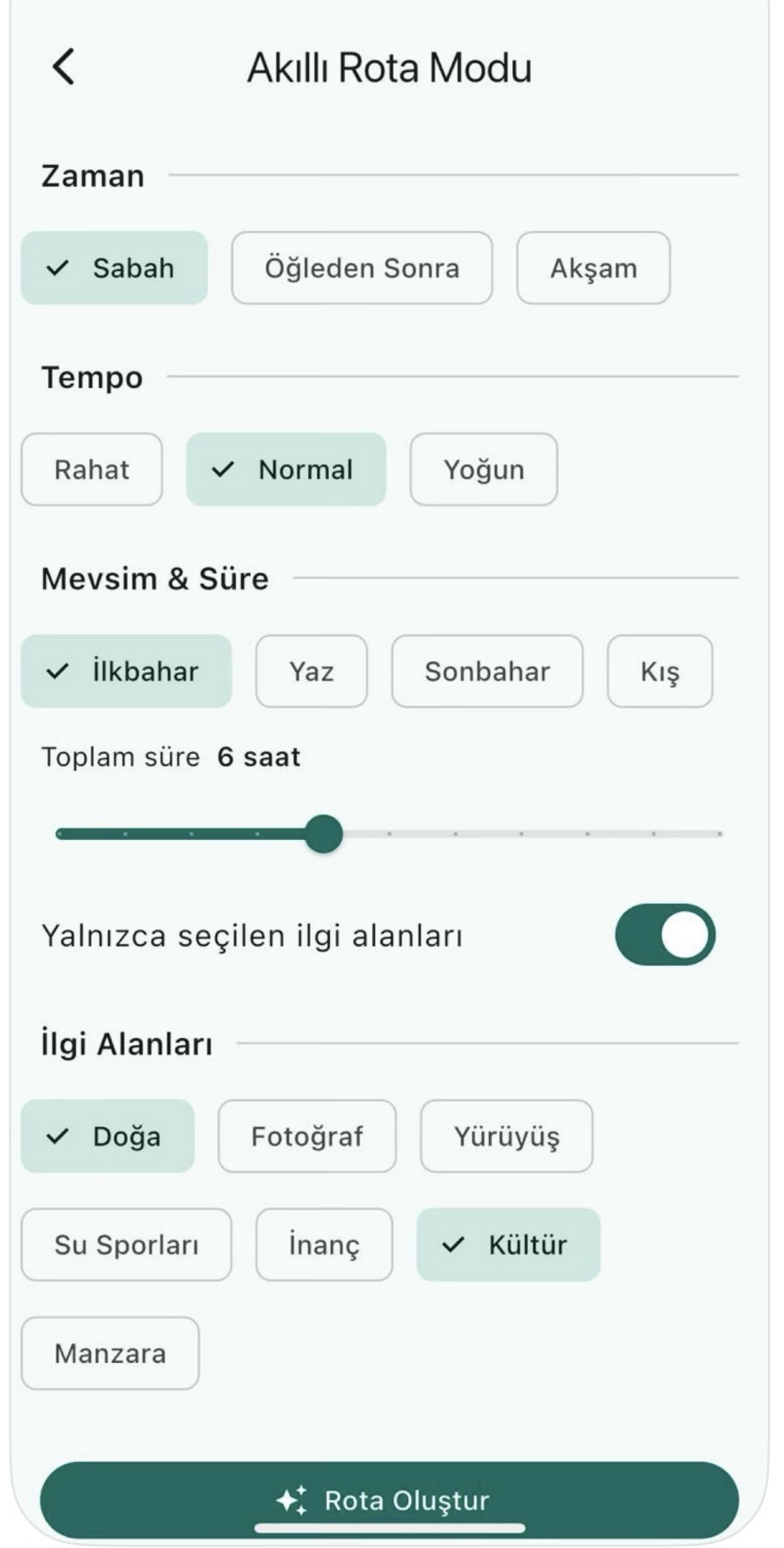Tap the back arrow icon
This screenshot has height=1548, width=784.
[x=64, y=66]
